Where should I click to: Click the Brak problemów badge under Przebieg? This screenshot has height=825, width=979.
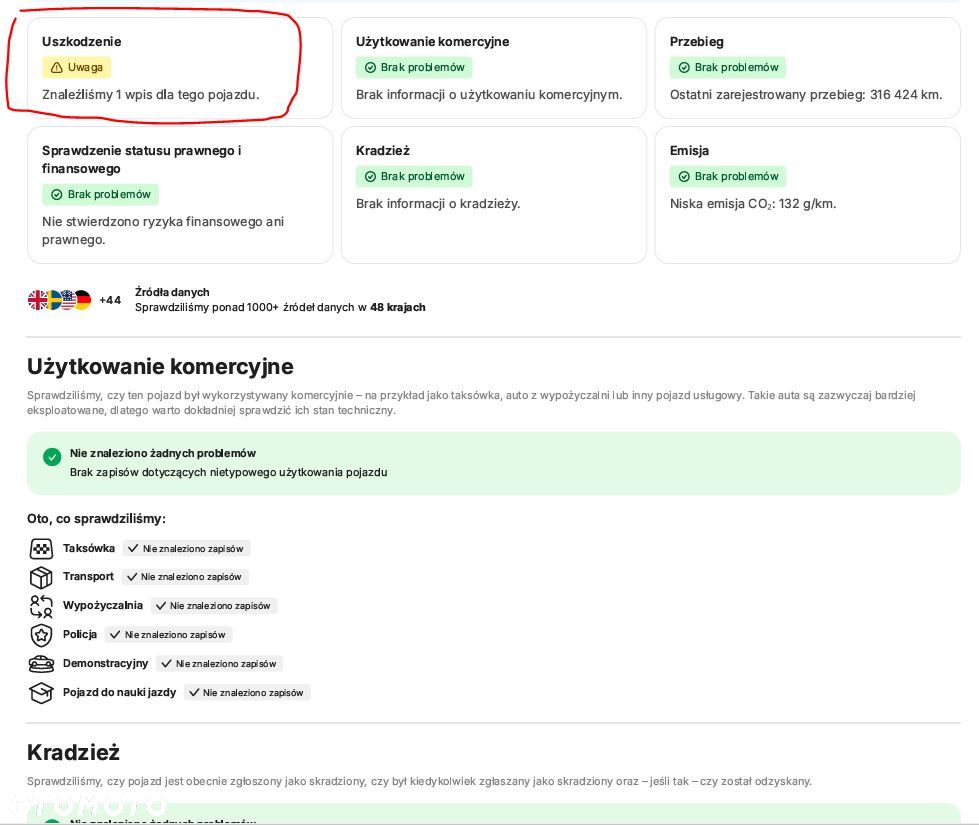728,68
